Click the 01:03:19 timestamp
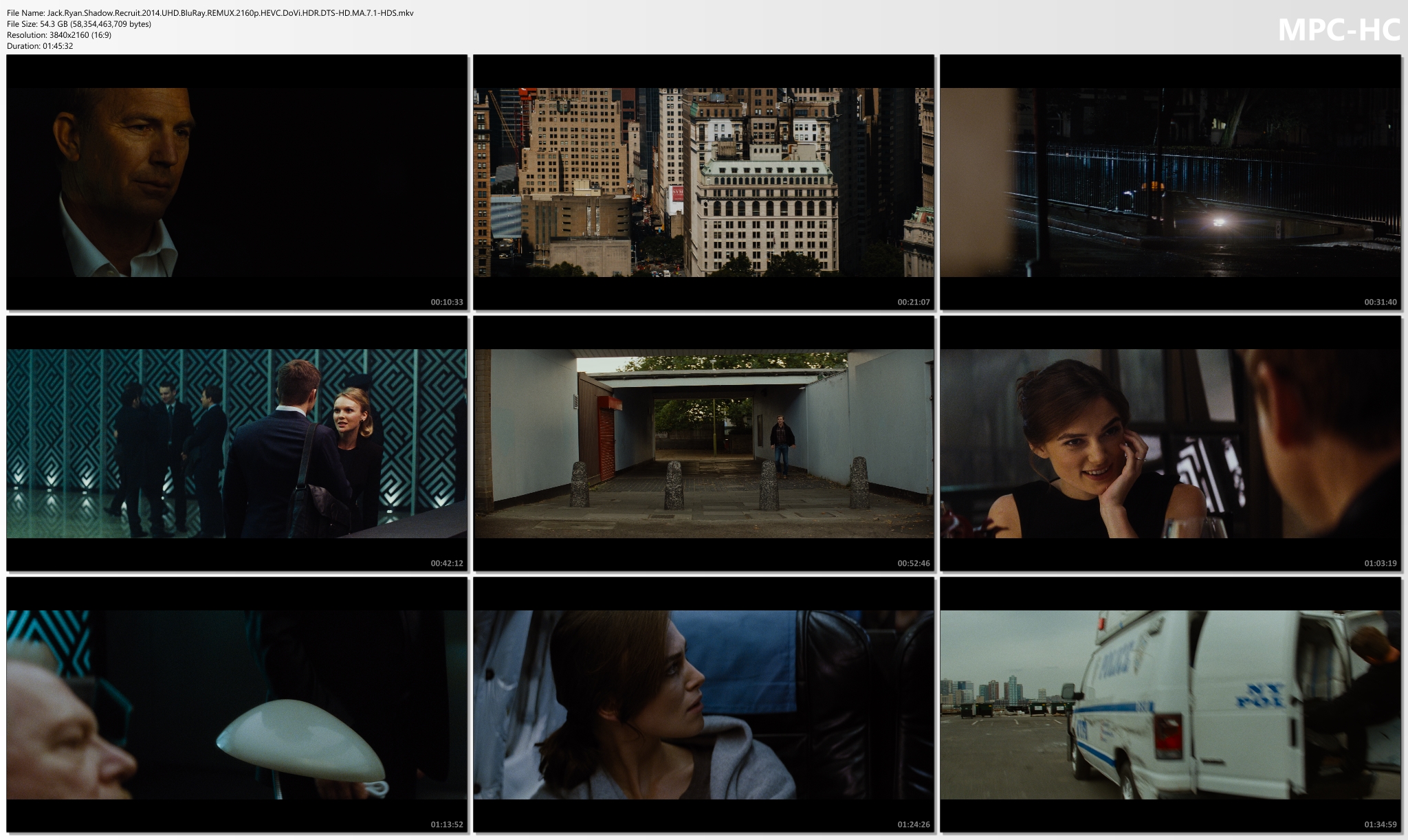The image size is (1408, 840). pyautogui.click(x=1380, y=563)
